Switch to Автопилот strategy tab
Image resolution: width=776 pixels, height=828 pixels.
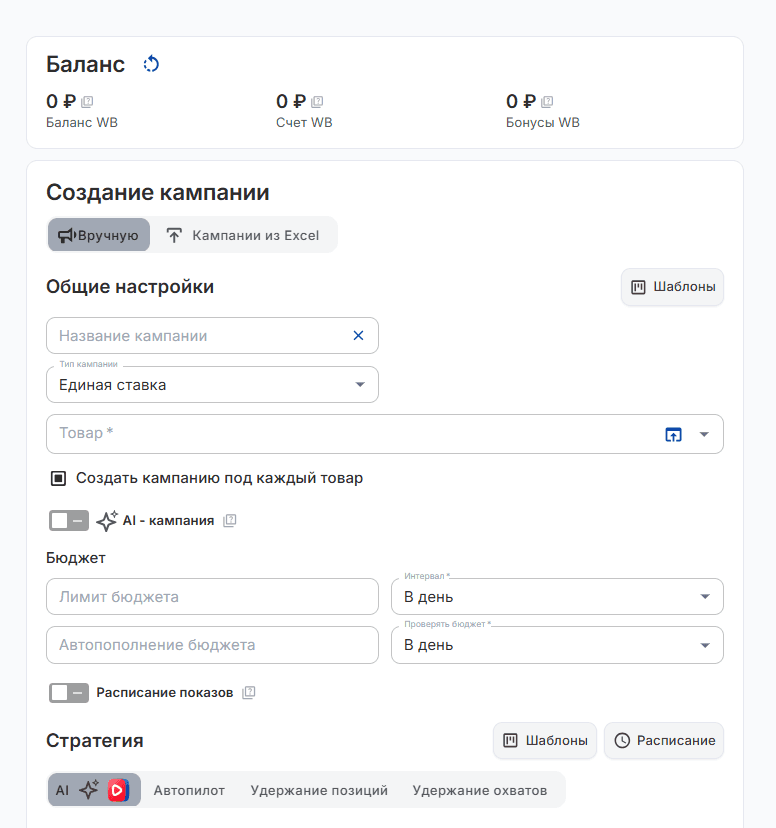[189, 791]
